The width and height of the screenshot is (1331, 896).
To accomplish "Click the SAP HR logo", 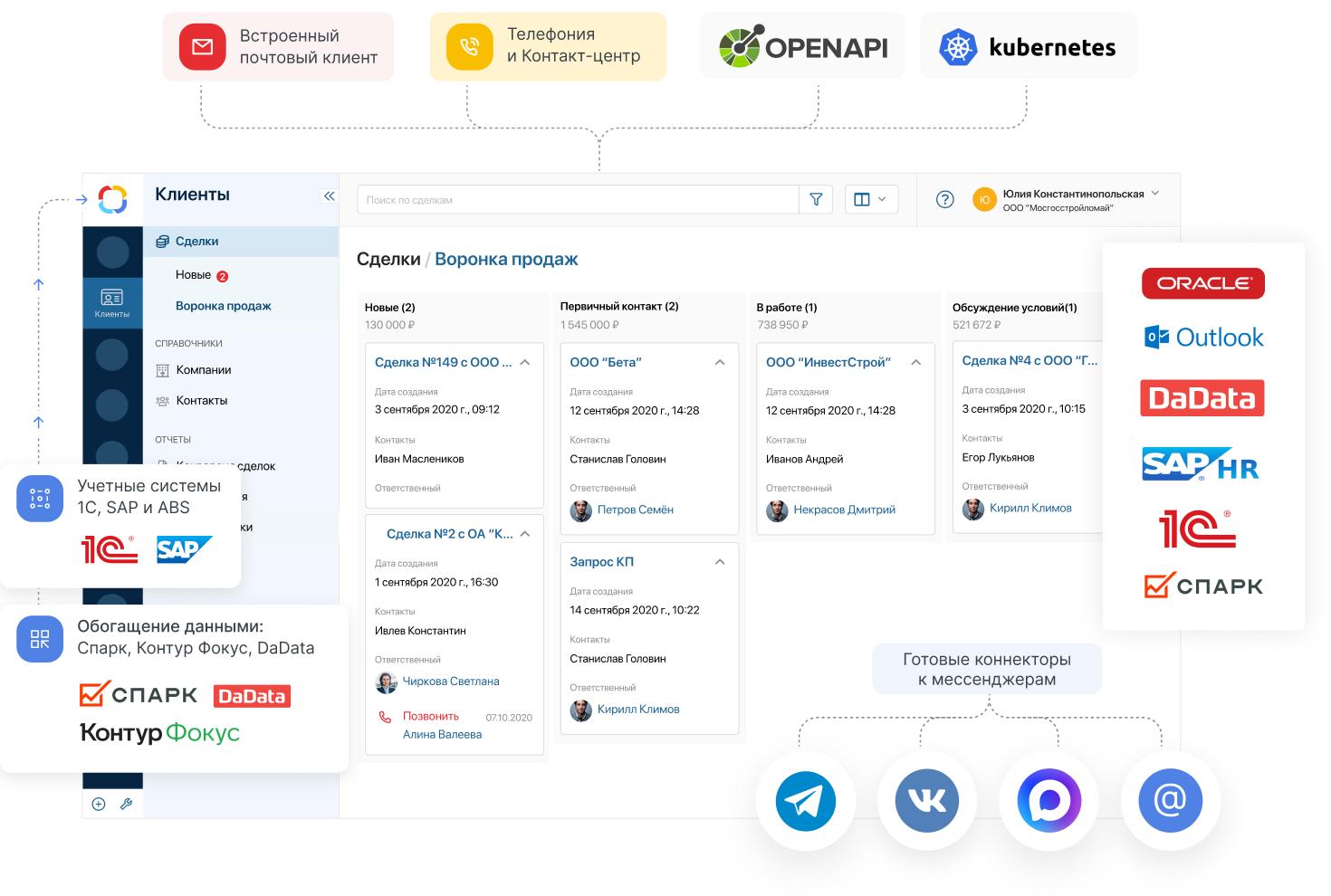I will tap(1201, 464).
